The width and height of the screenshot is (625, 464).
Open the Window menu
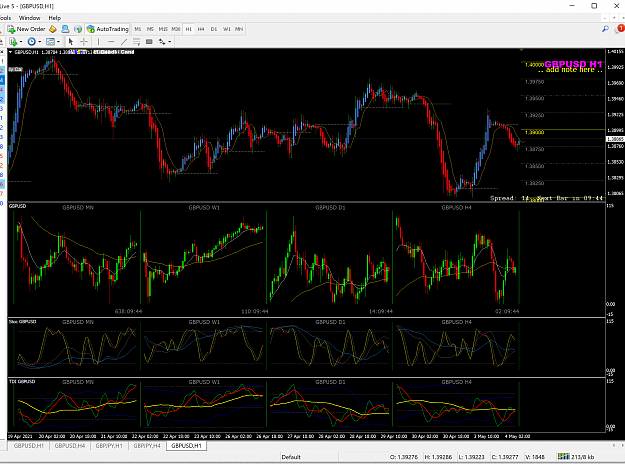[29, 18]
